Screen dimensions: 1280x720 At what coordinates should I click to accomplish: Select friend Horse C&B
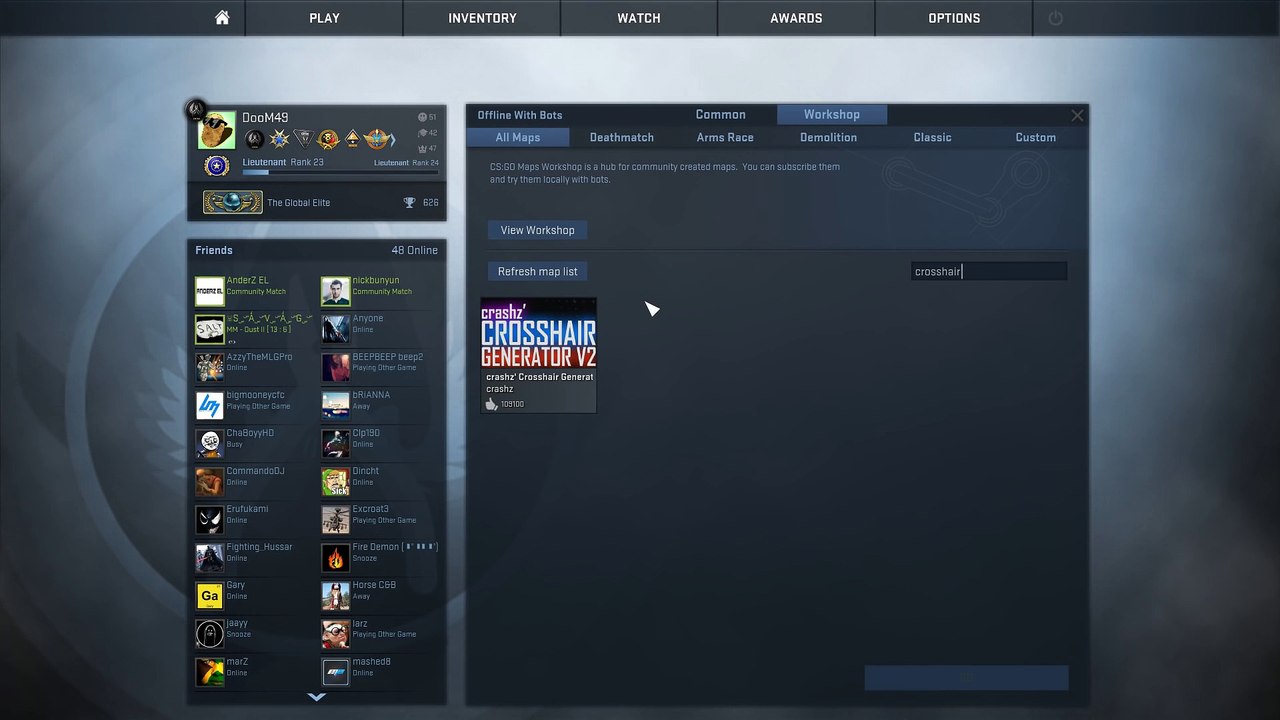tap(380, 596)
